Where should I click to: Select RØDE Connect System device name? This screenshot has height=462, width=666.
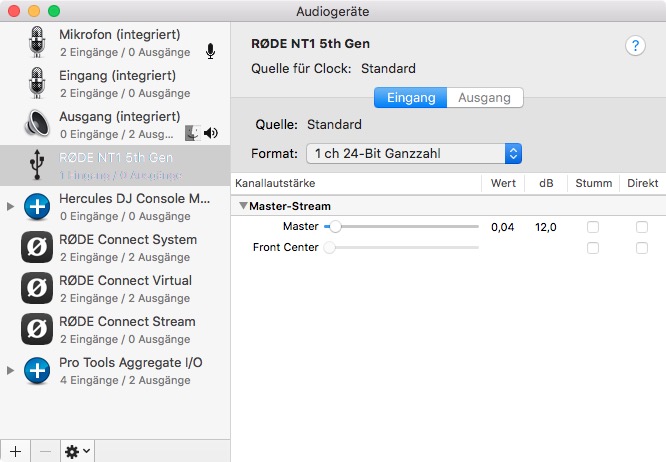pos(128,239)
